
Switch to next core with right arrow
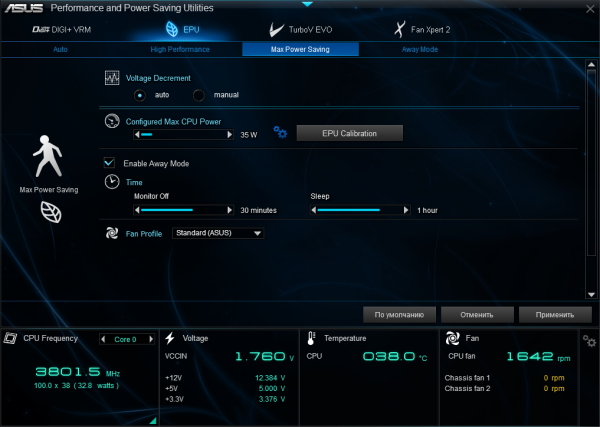[x=151, y=339]
